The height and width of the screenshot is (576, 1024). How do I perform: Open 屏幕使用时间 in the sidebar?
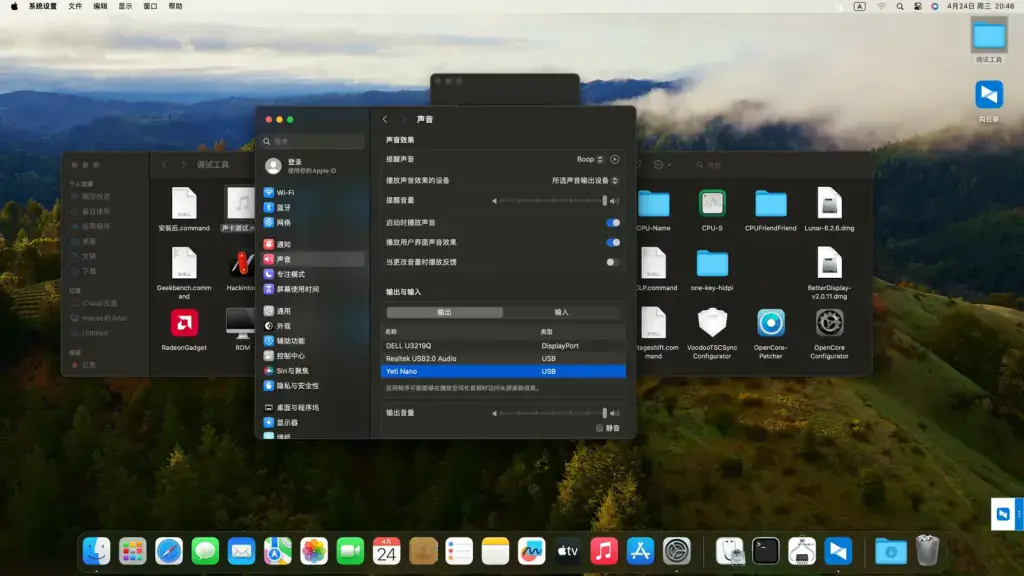click(313, 289)
